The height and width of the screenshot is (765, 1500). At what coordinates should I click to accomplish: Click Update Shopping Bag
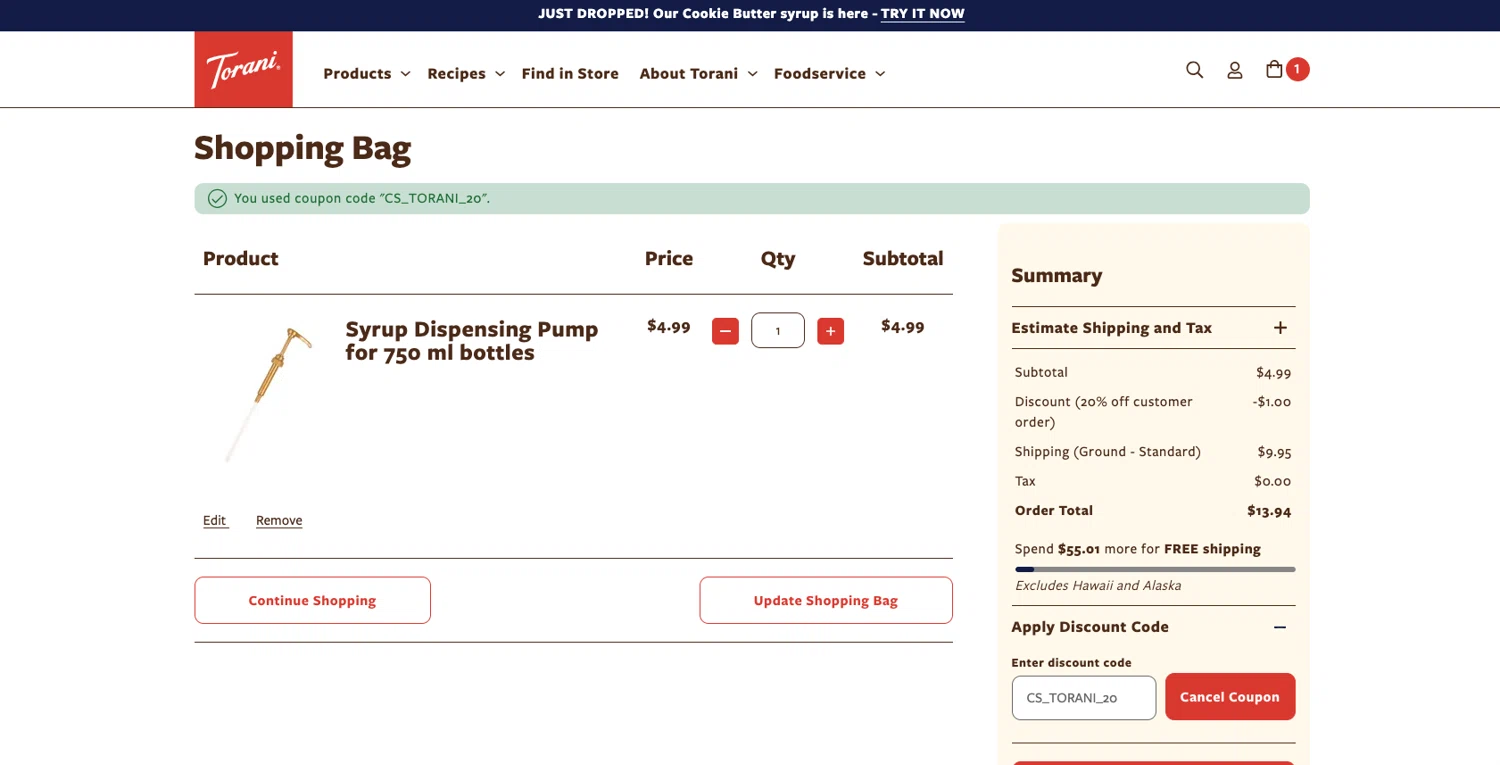826,600
